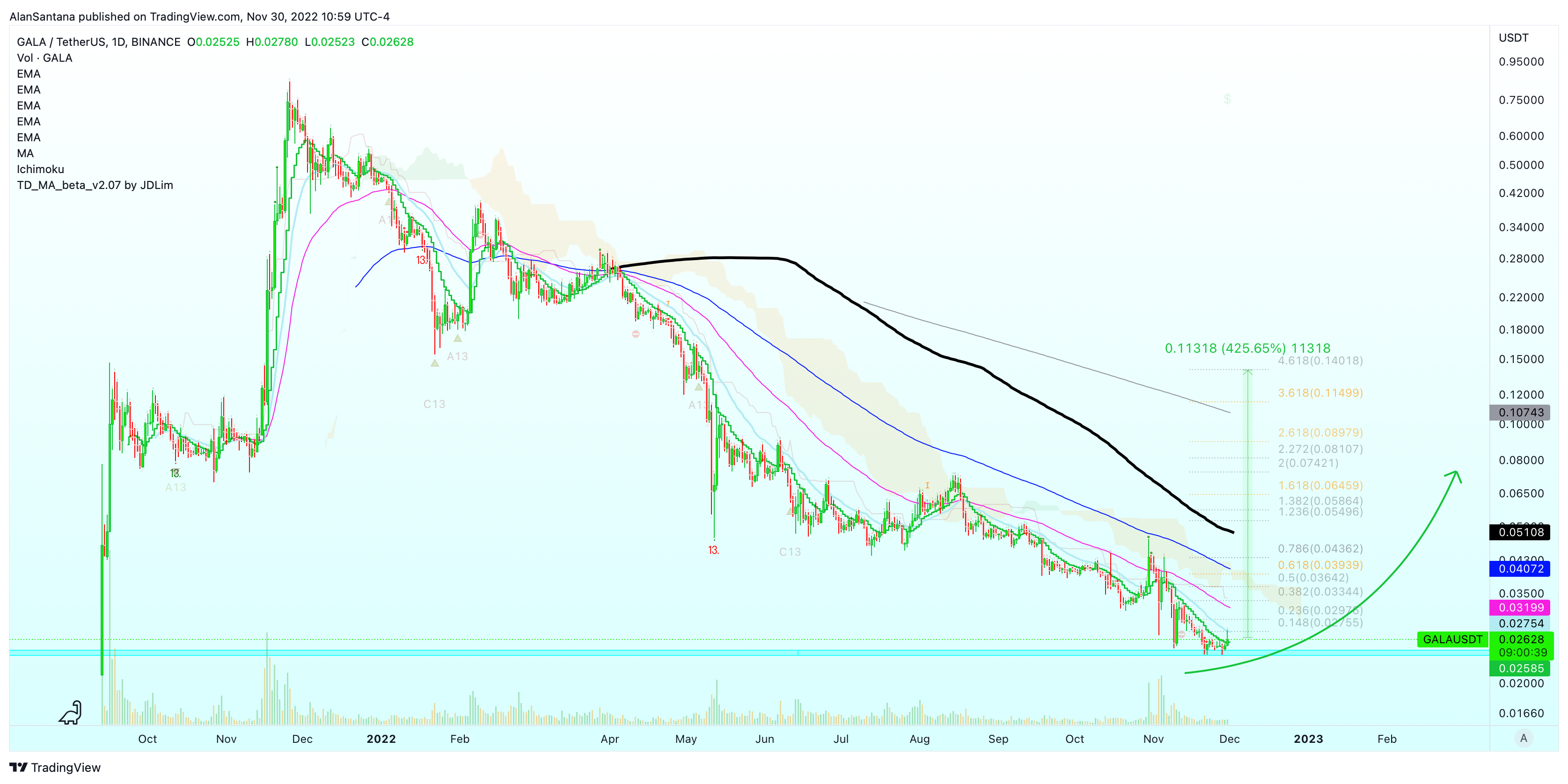Click the gray 0.10743 price tag
This screenshot has width=1568, height=784.
[x=1520, y=413]
